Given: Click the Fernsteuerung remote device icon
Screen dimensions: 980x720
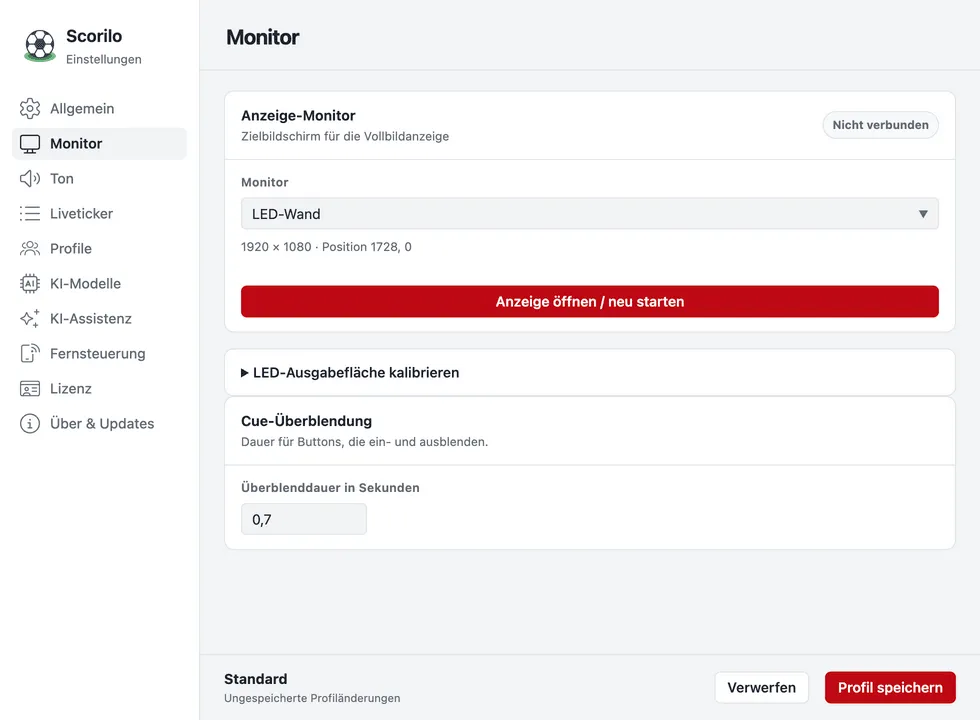Looking at the screenshot, I should click(29, 354).
